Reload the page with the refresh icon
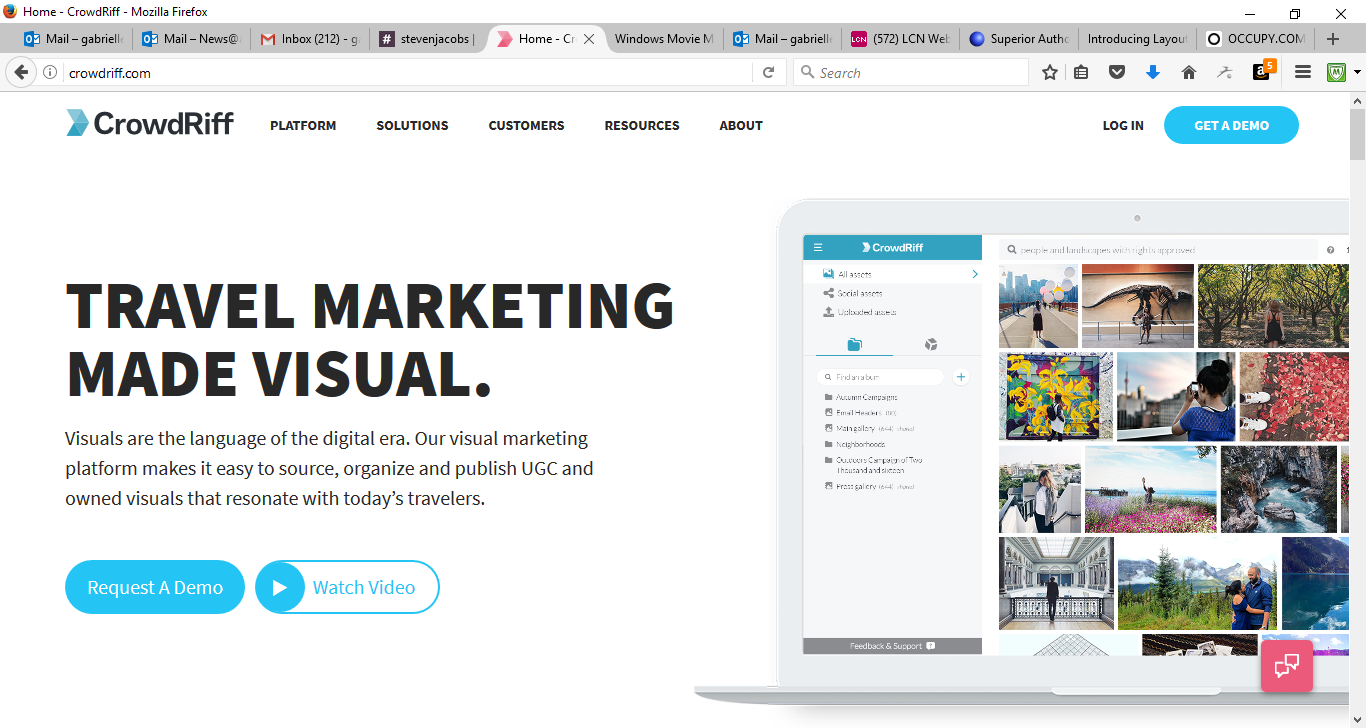This screenshot has width=1366, height=728. pos(768,72)
